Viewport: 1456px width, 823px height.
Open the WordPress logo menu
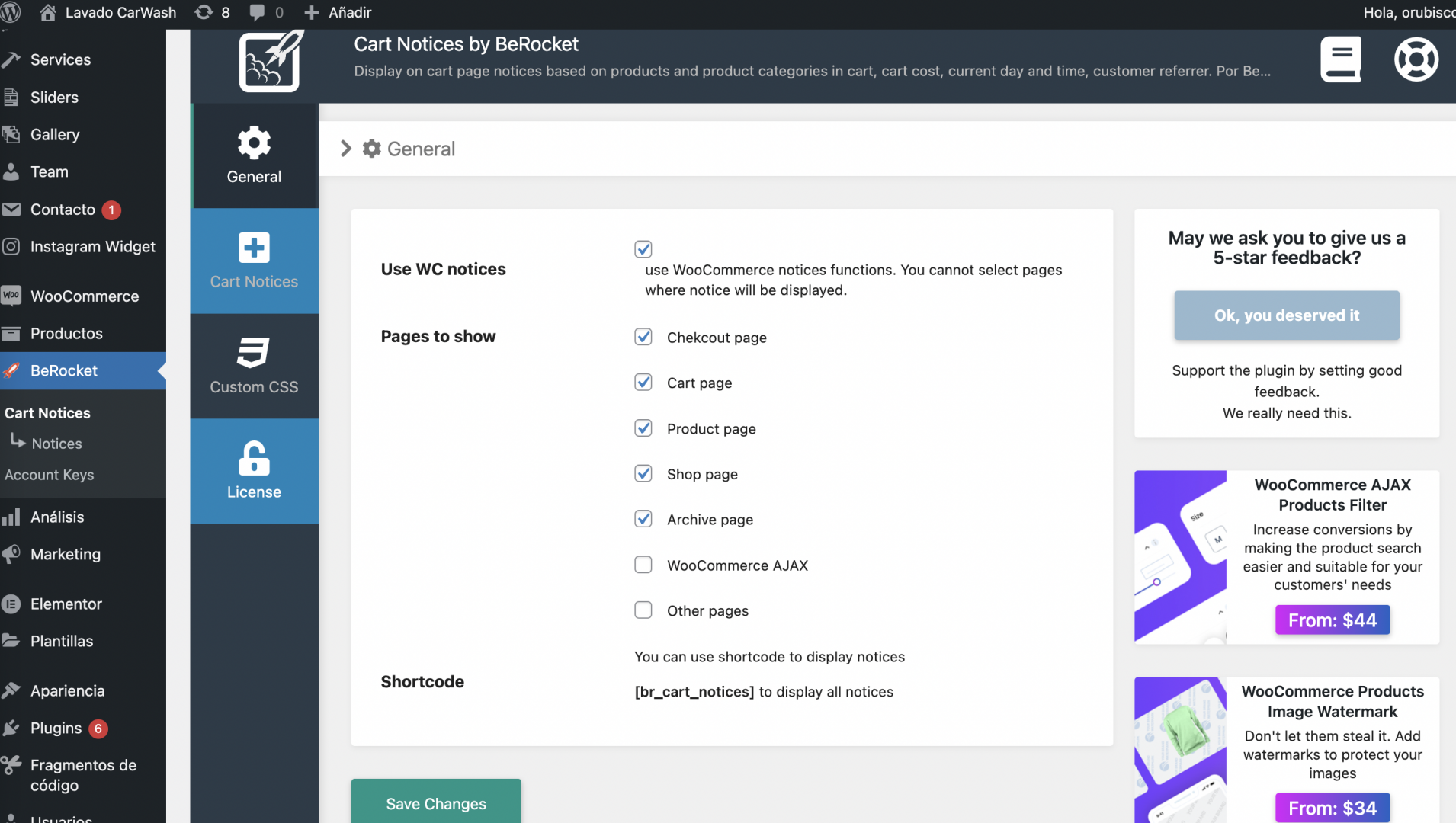click(10, 12)
